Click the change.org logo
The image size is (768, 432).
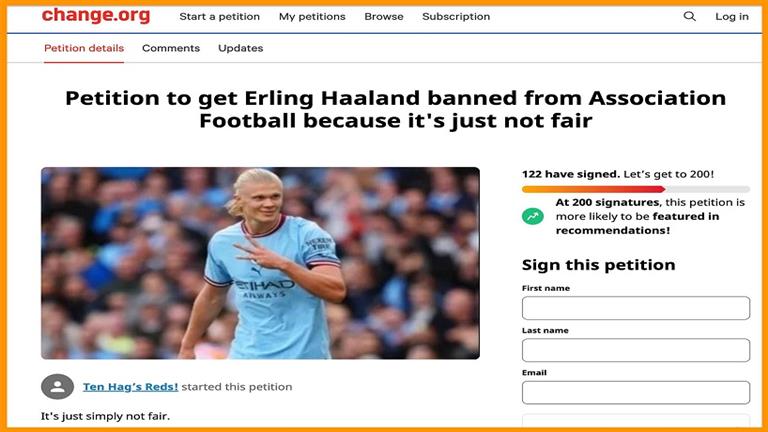tap(96, 15)
